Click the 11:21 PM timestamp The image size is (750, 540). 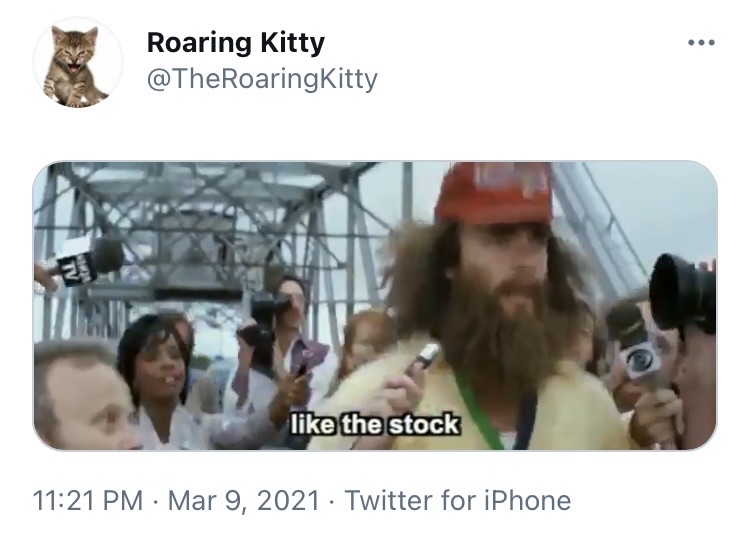[x=88, y=500]
